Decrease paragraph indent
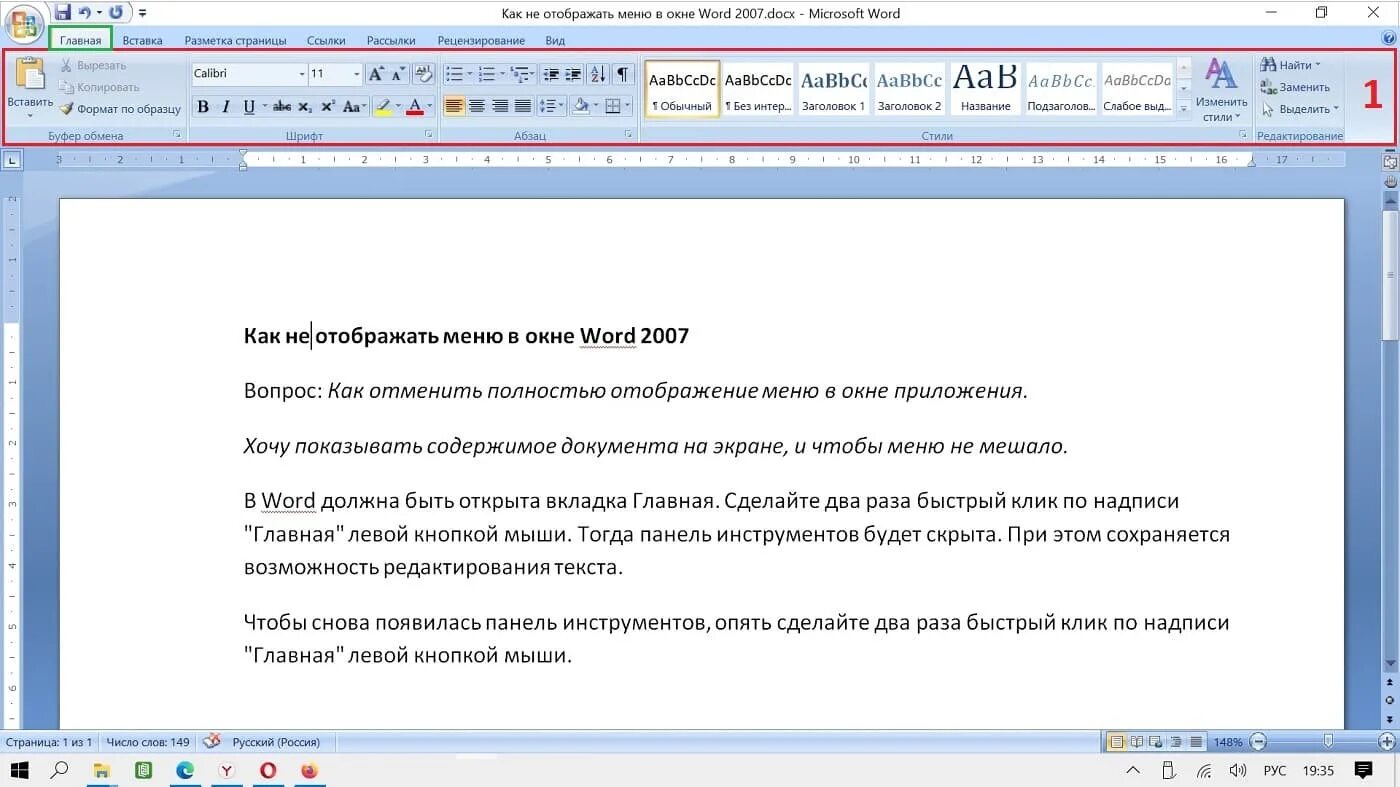1400x787 pixels. 551,74
